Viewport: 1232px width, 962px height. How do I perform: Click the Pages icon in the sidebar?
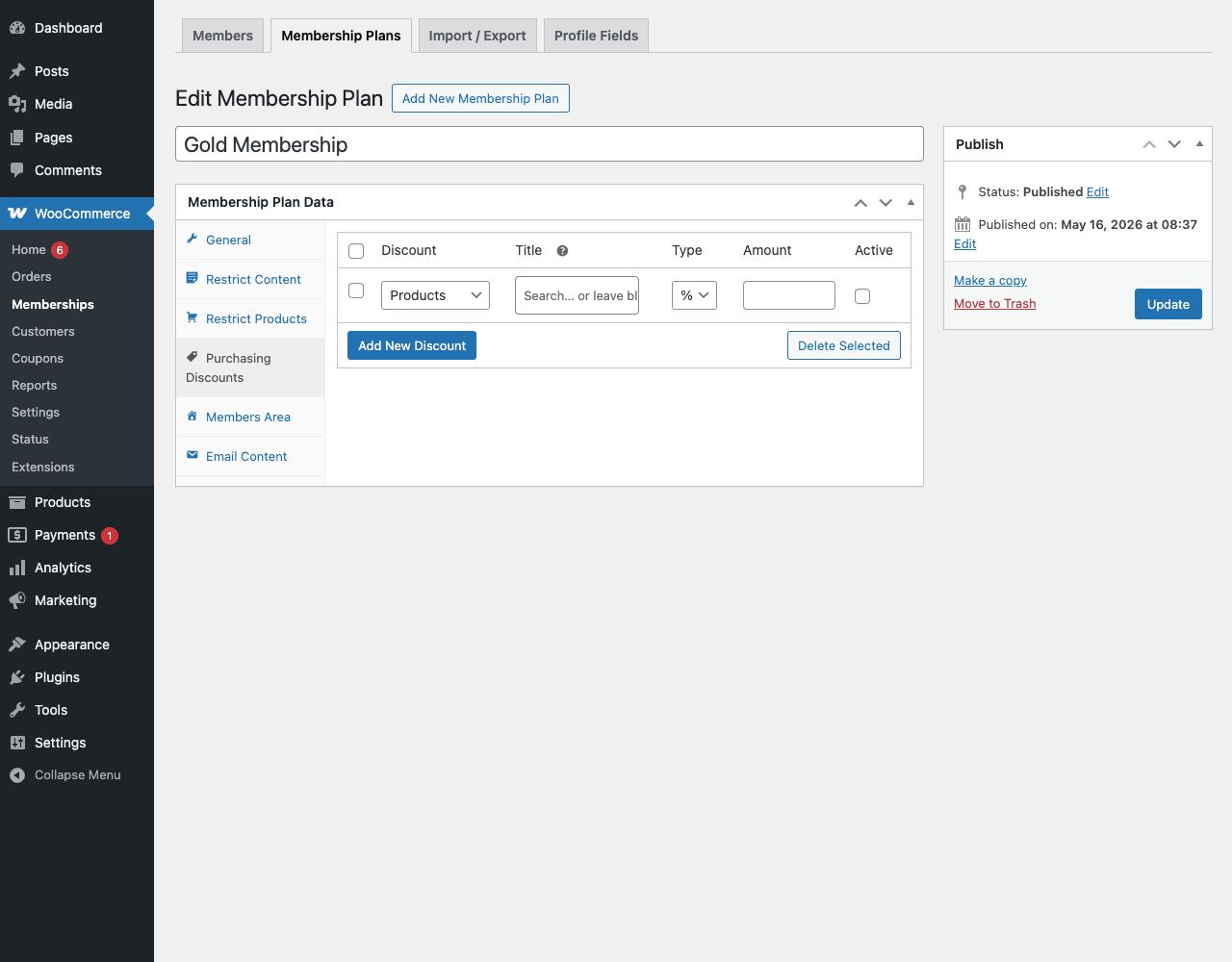(17, 138)
